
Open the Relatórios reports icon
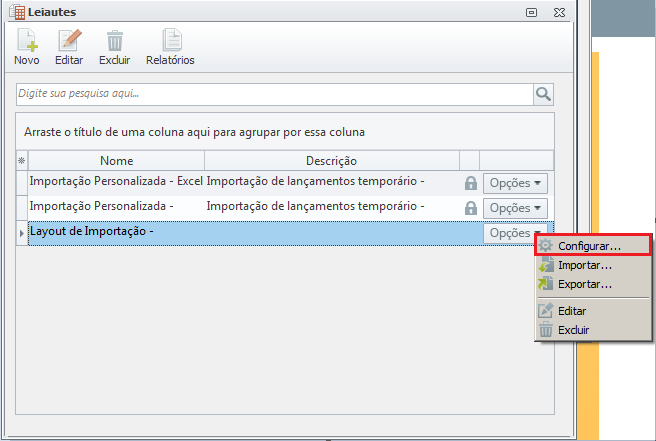tap(172, 40)
